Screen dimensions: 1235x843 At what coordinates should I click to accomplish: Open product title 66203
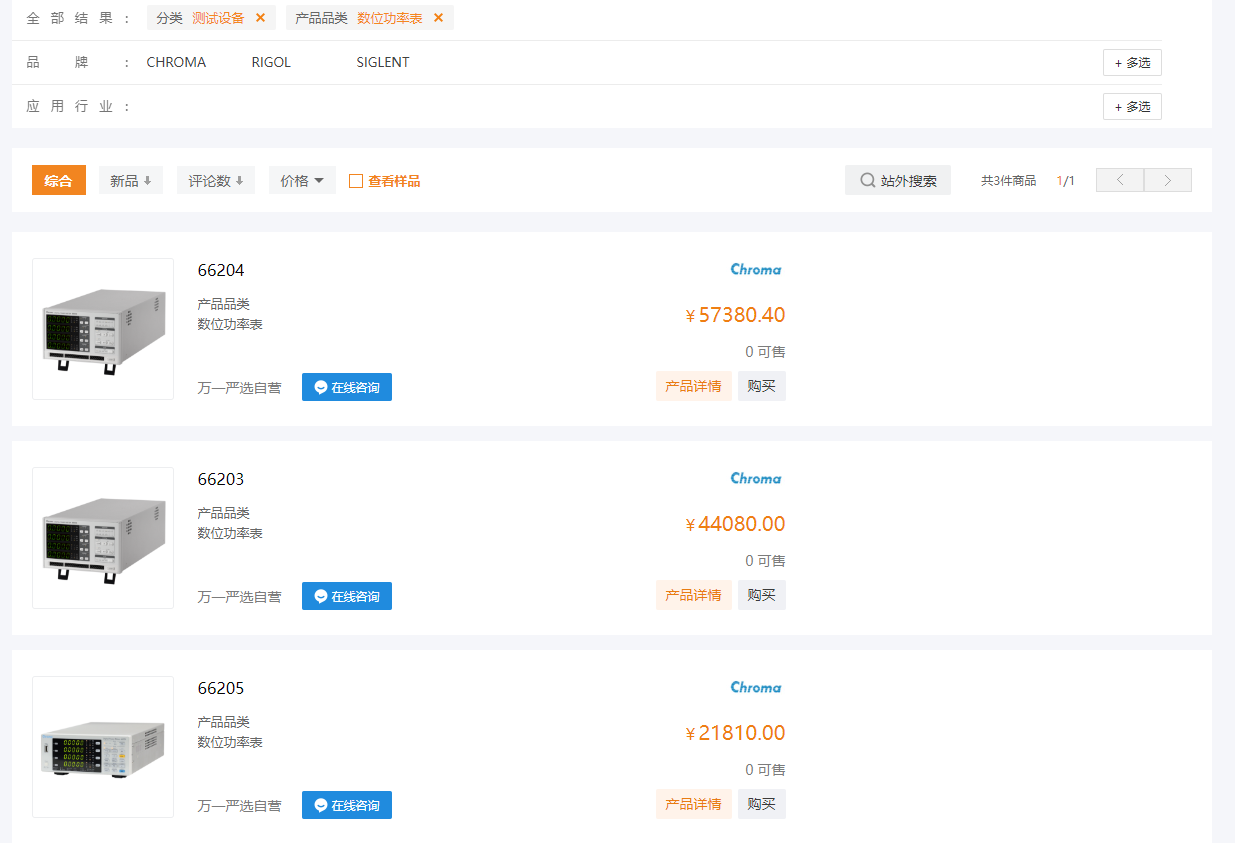pyautogui.click(x=221, y=479)
